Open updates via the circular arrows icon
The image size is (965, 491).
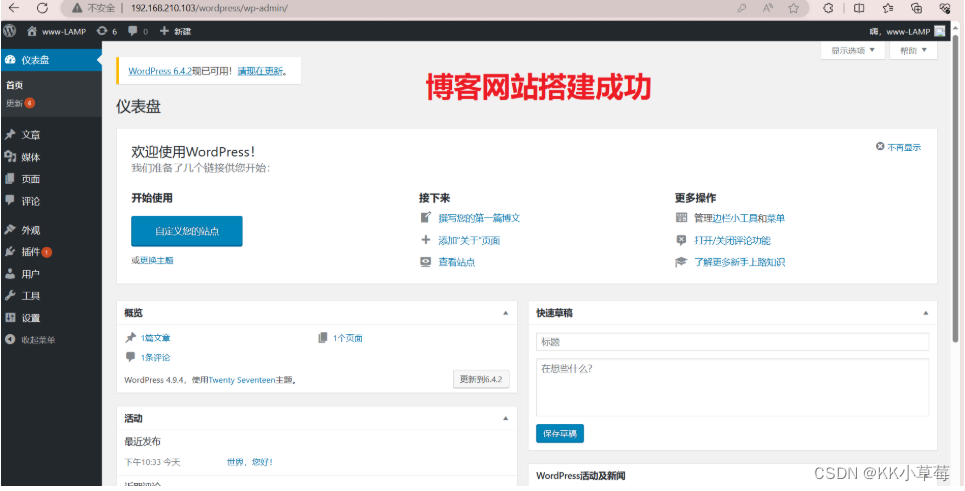pos(102,31)
